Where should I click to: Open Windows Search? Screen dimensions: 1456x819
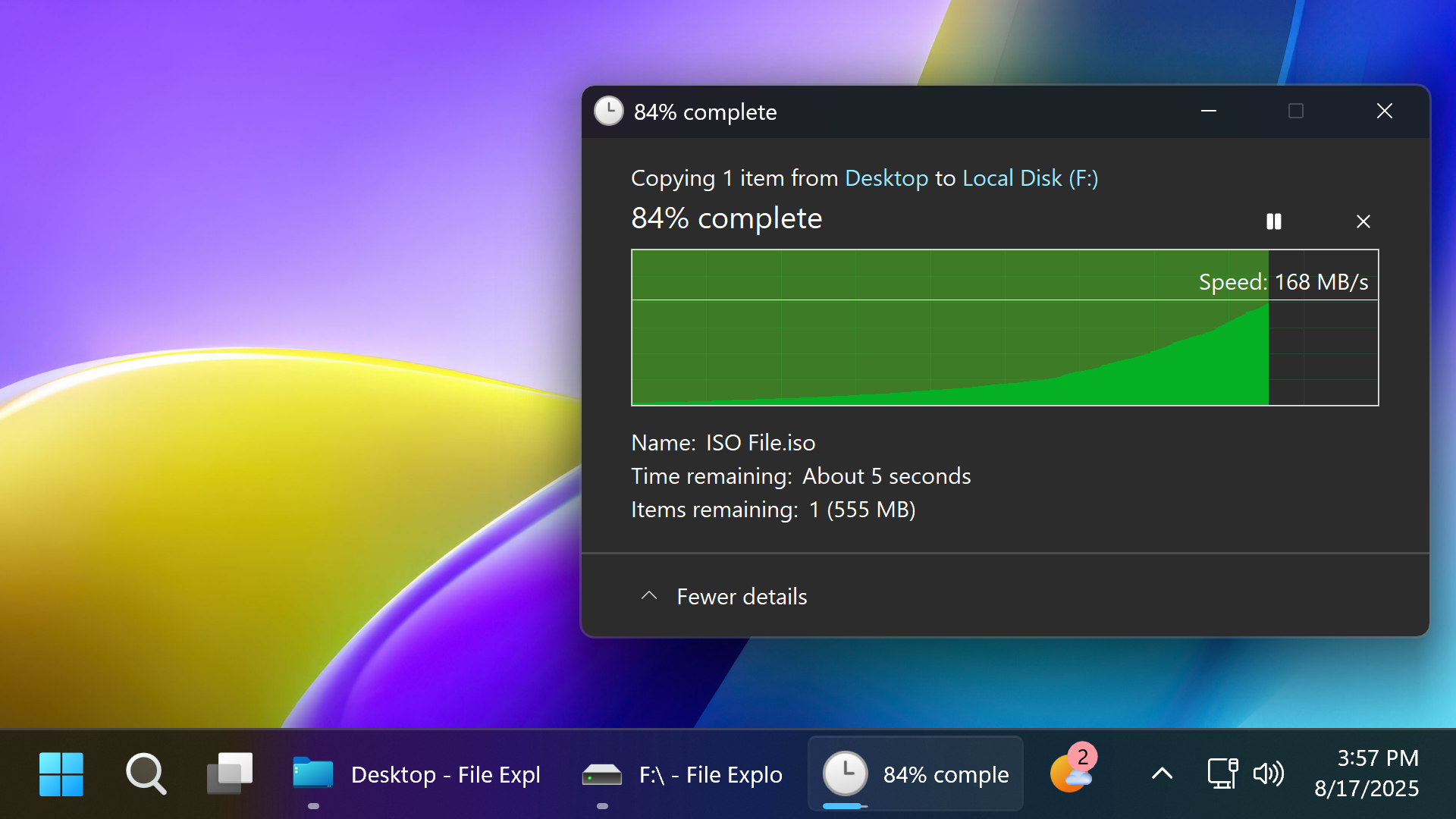146,774
